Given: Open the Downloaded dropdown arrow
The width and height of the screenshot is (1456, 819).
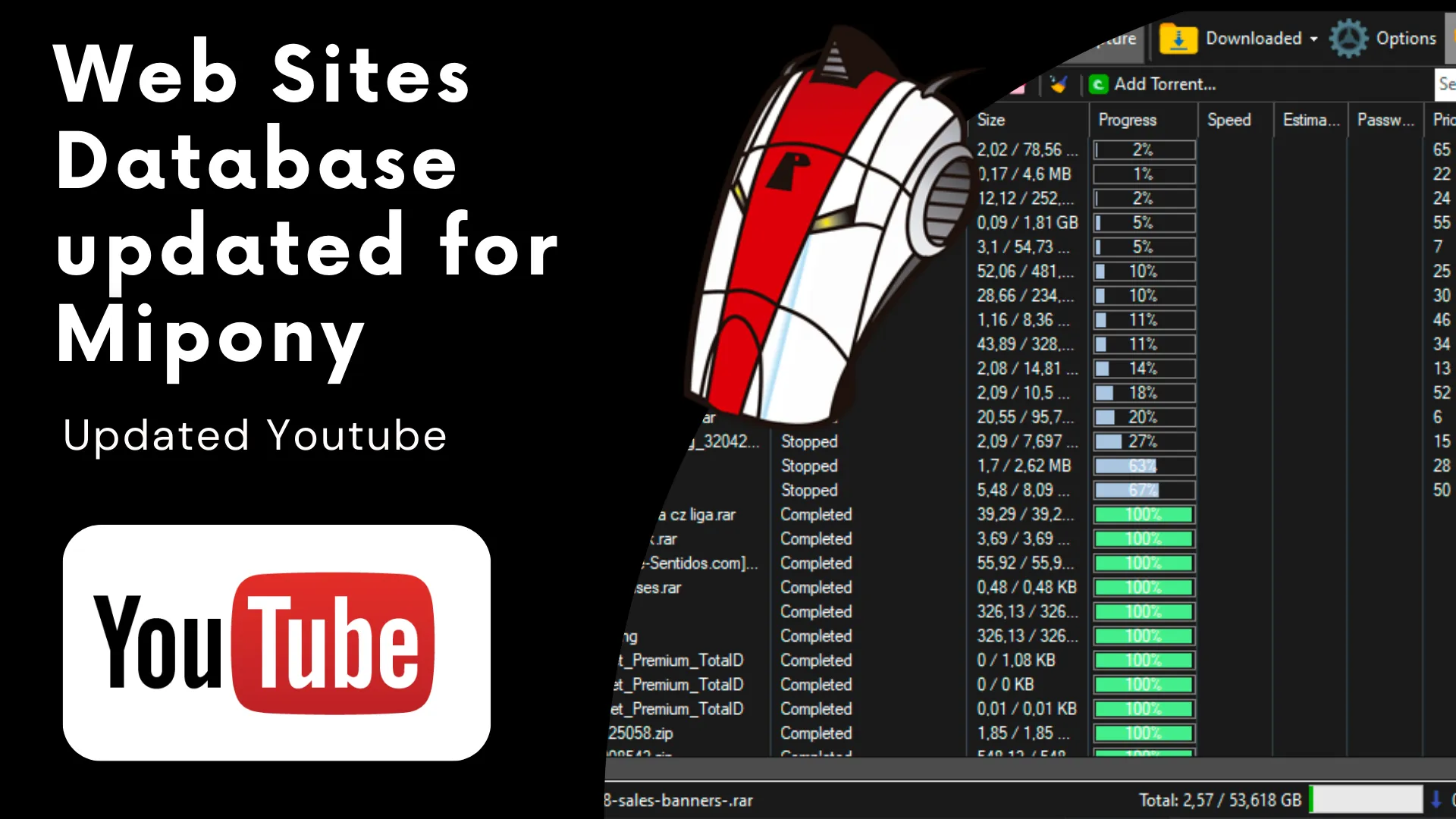Looking at the screenshot, I should 1313,39.
